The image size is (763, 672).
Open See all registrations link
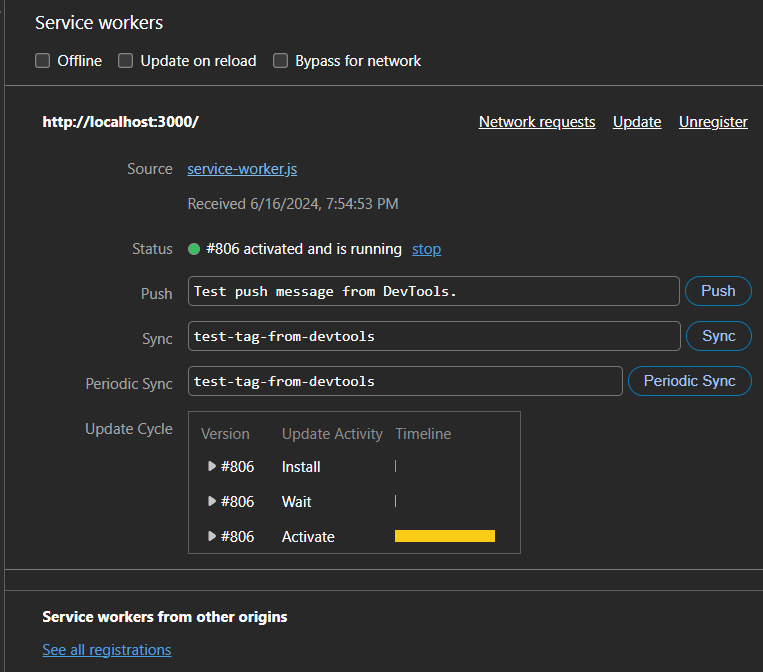(x=107, y=650)
